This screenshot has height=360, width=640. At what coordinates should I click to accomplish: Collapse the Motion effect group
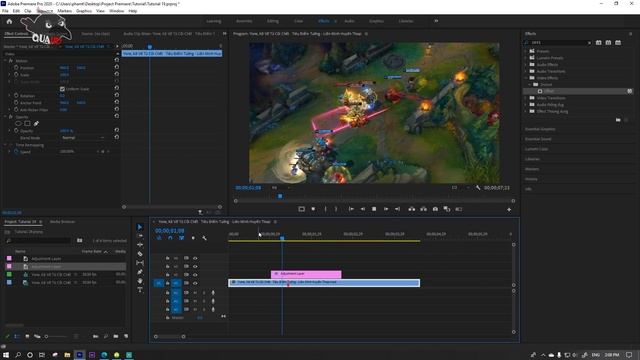(6, 60)
